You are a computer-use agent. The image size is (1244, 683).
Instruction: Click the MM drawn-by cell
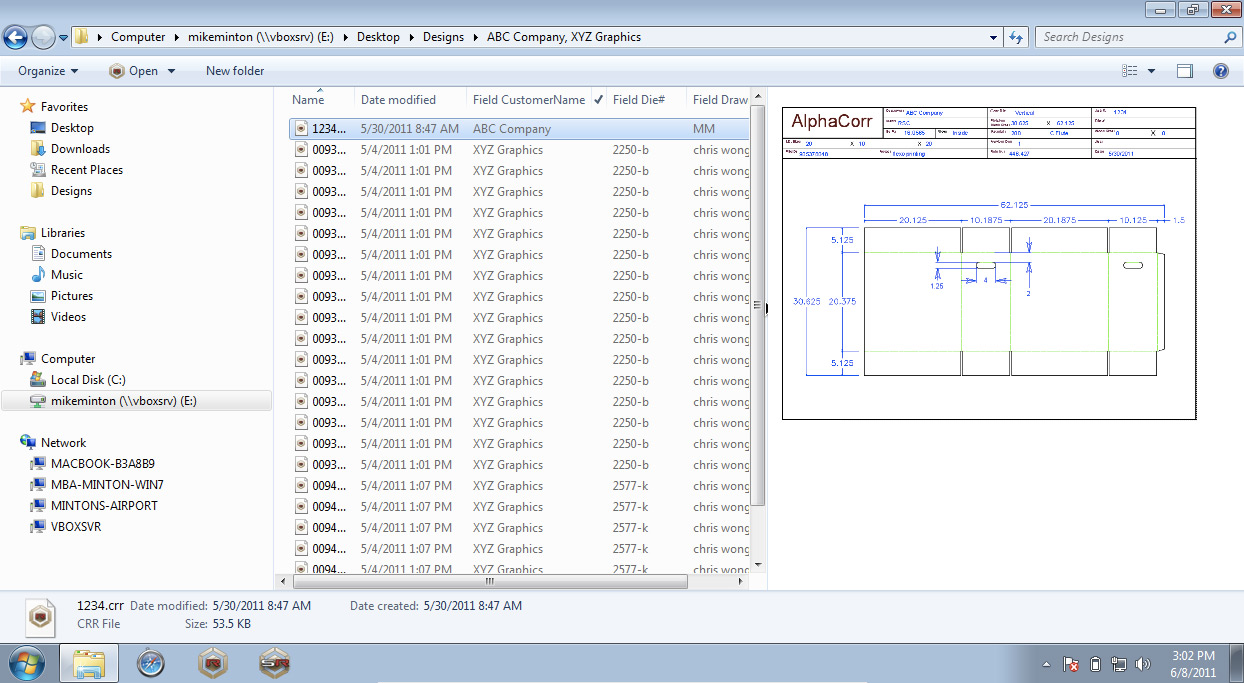[704, 129]
